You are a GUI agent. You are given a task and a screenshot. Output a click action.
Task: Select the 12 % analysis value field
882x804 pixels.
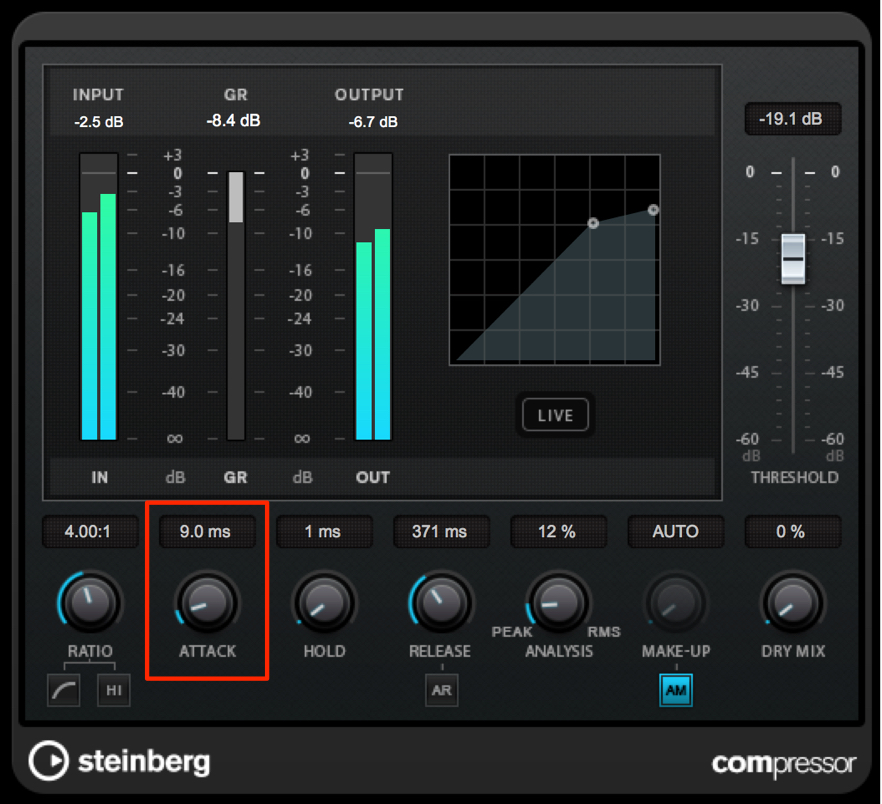pos(558,532)
